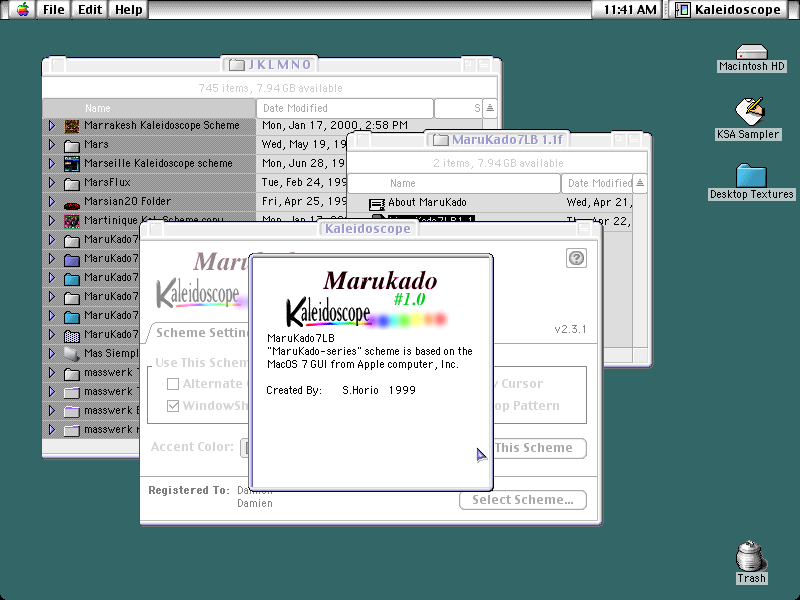Sort MaruKado7LB list by Date Modified header

[x=597, y=183]
